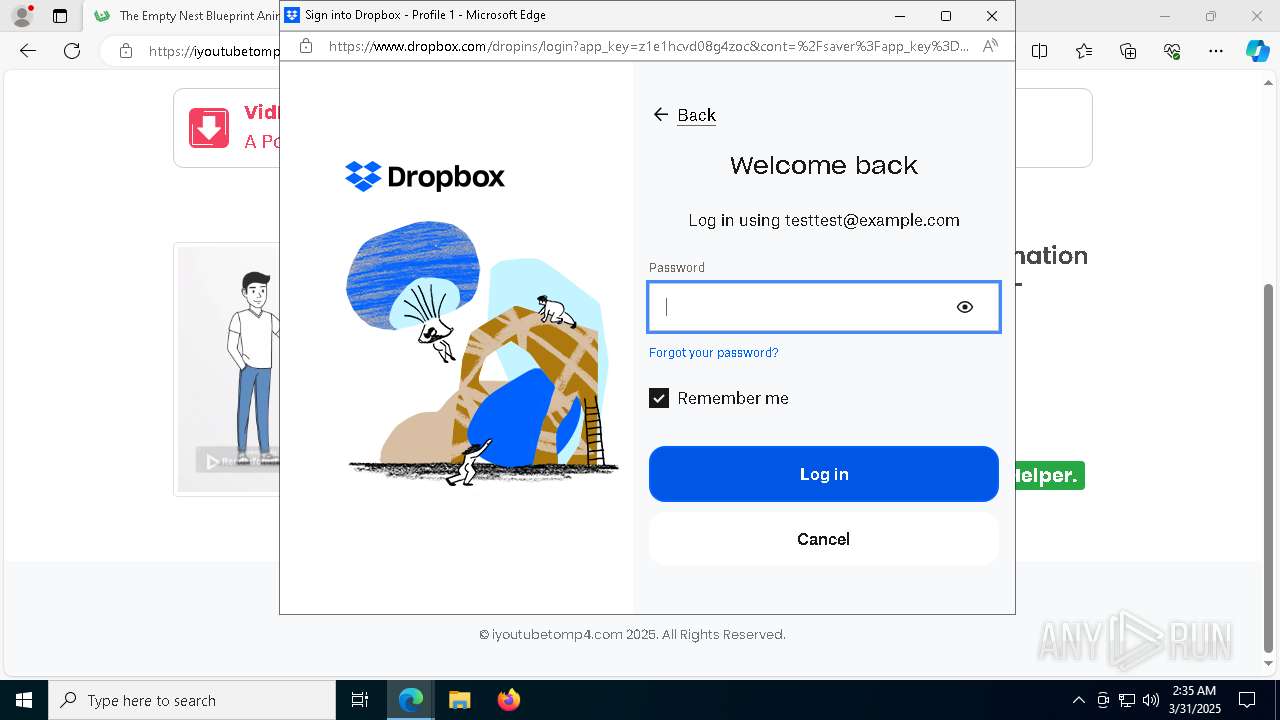The height and width of the screenshot is (720, 1280).
Task: Minimize the Dropbox sign-in window
Action: click(900, 16)
